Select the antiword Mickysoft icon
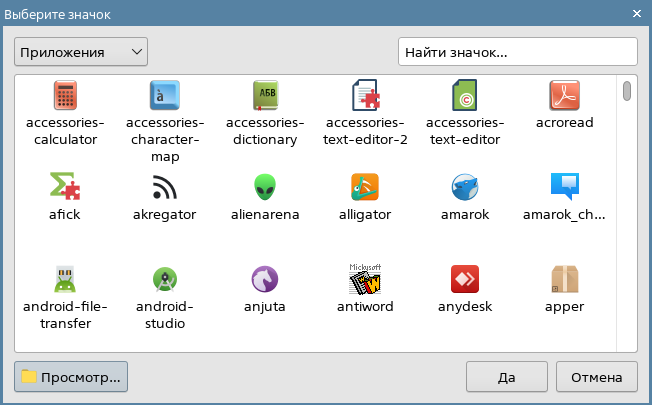This screenshot has height=405, width=652. (x=365, y=279)
